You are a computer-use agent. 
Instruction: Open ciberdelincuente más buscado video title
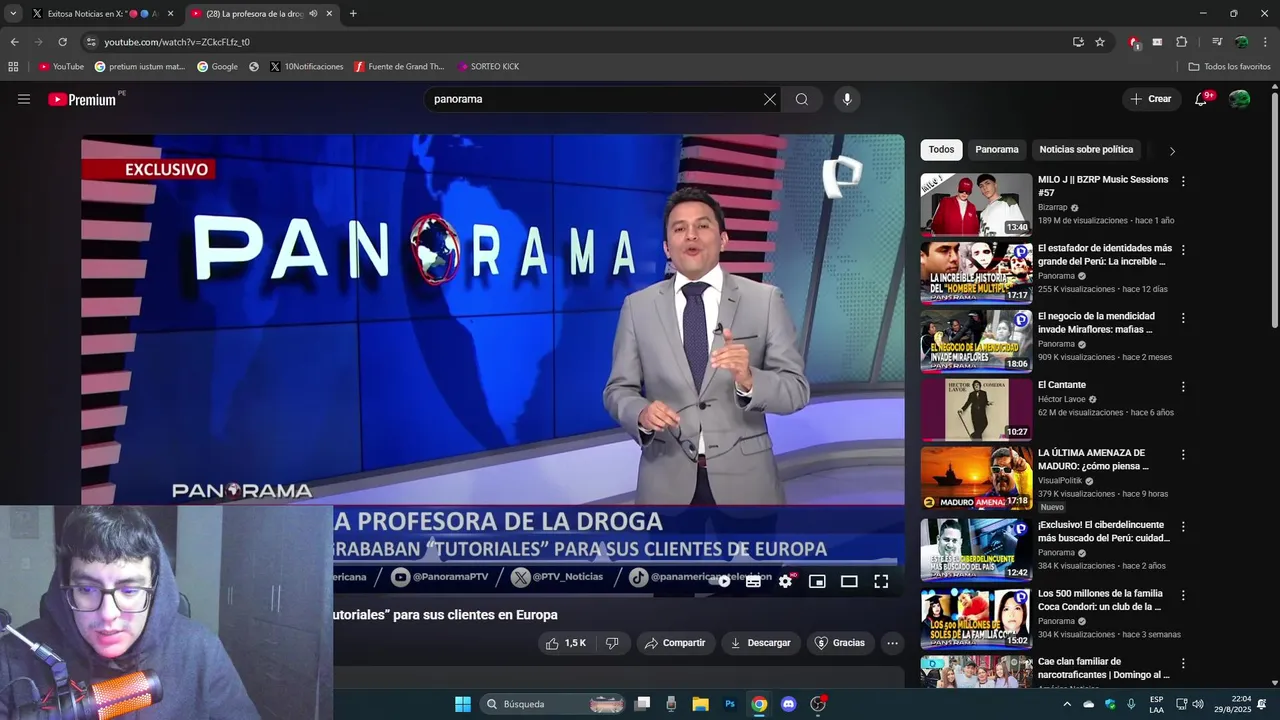pos(1104,531)
